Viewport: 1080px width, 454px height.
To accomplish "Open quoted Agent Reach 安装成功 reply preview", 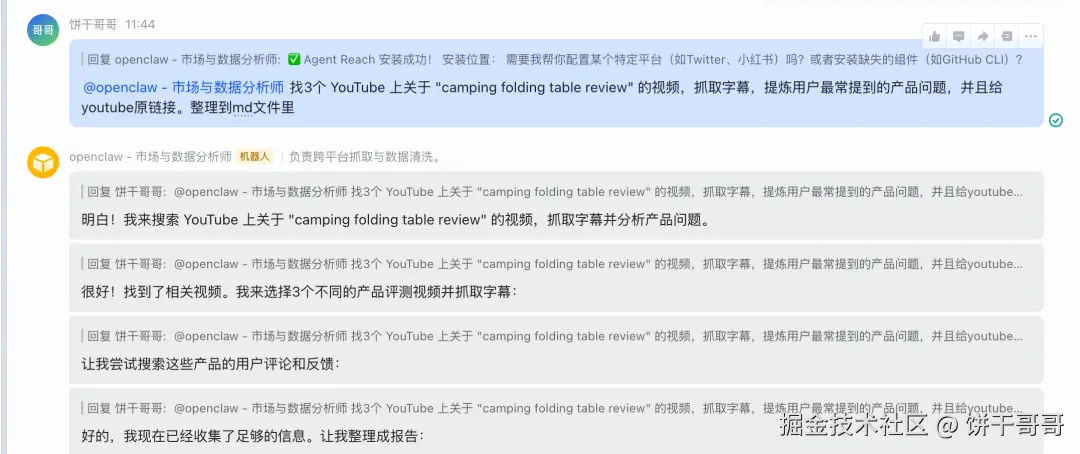I will [x=552, y=59].
